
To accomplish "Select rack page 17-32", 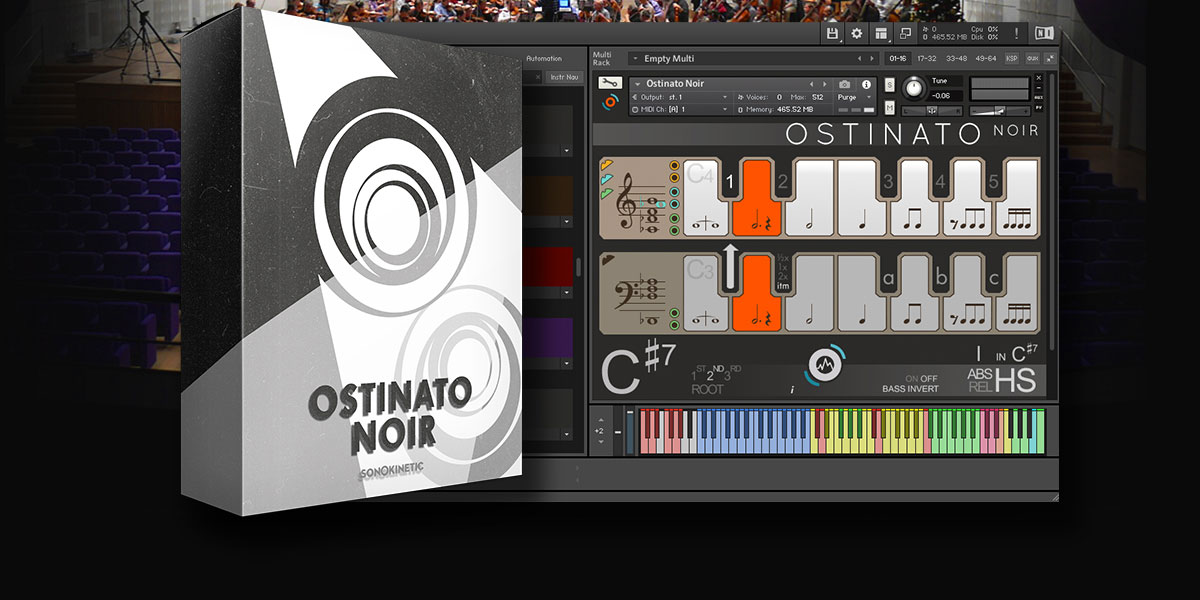I will pos(927,58).
